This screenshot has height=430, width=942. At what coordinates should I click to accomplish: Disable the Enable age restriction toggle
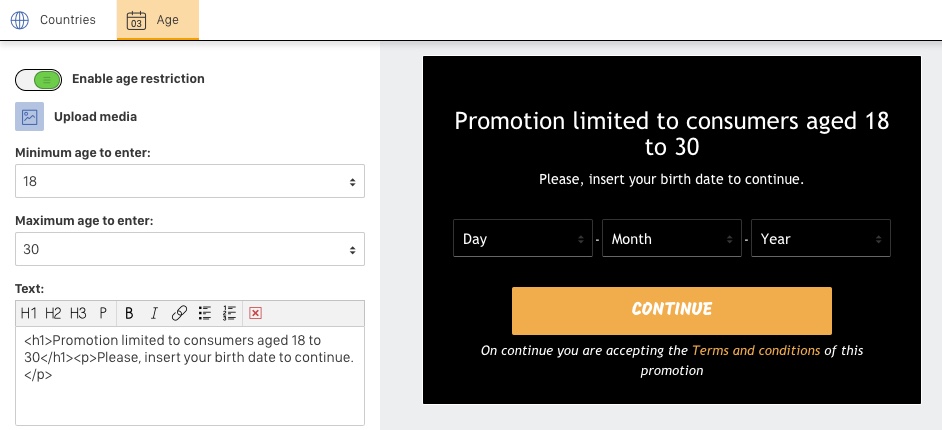[38, 79]
